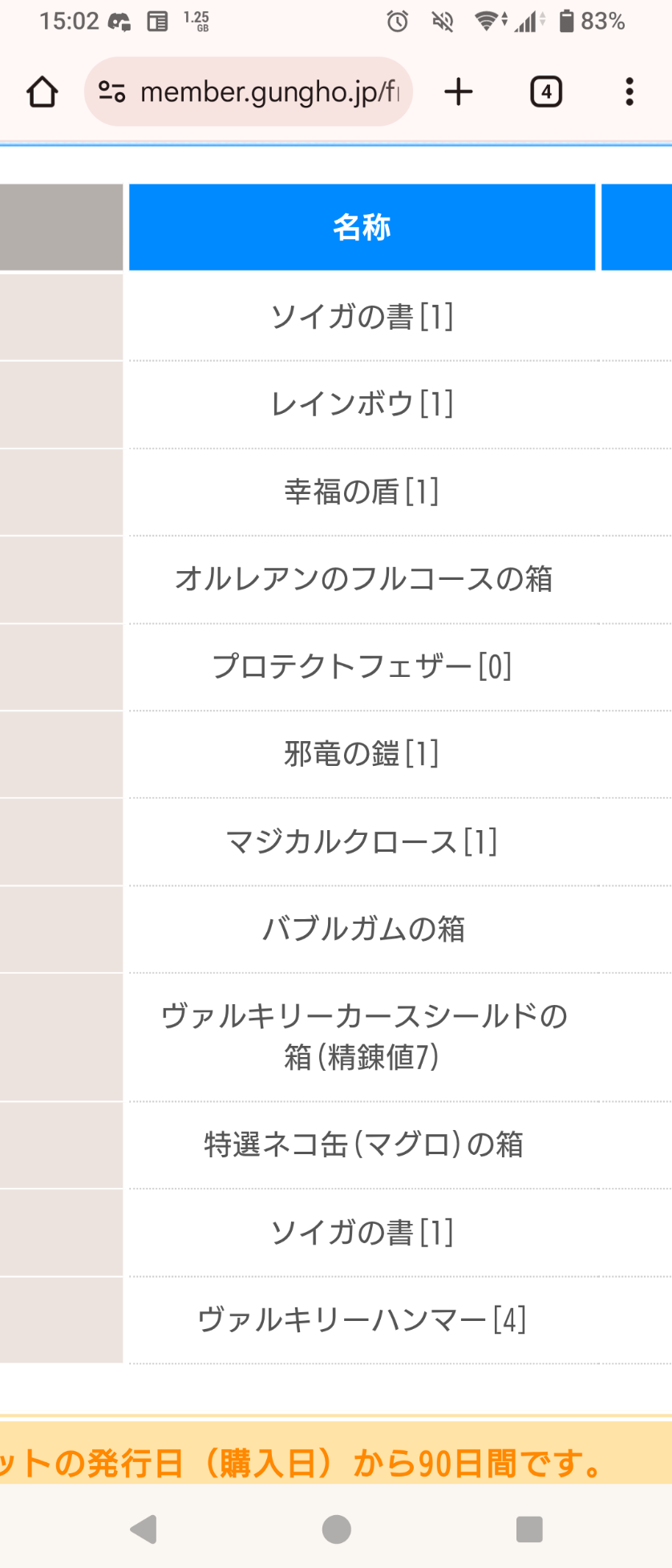Tap the alarm icon in status bar

[x=398, y=22]
